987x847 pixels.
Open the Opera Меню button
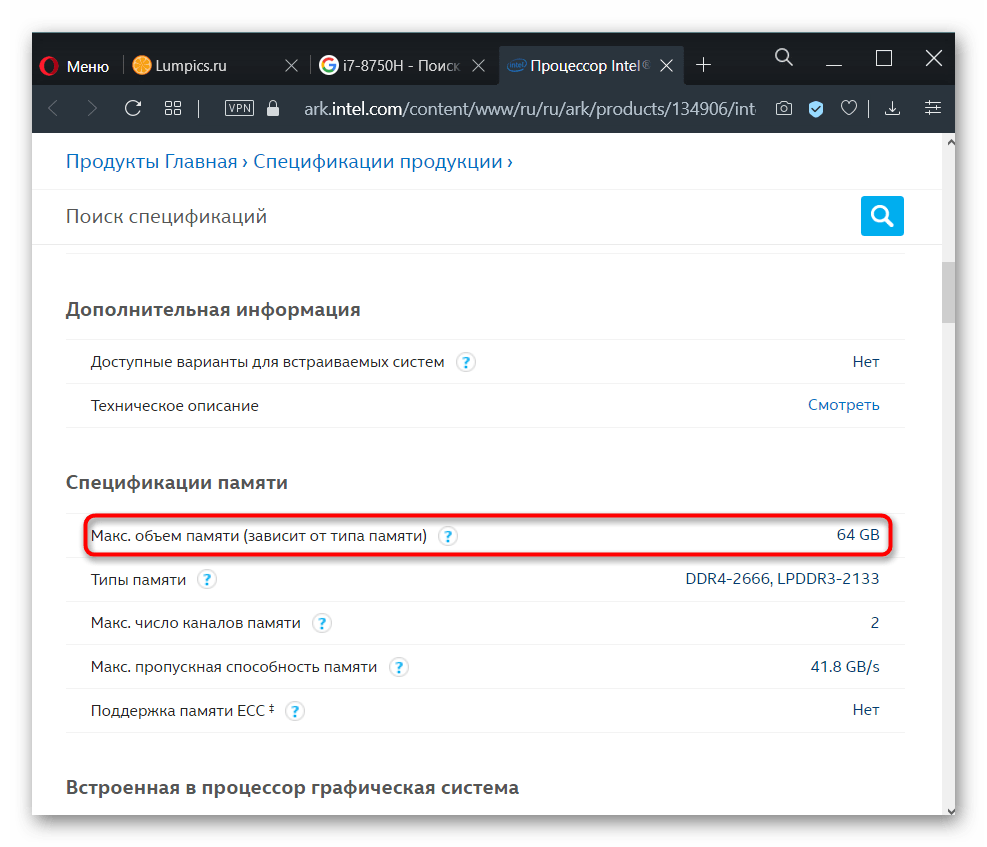click(x=75, y=66)
